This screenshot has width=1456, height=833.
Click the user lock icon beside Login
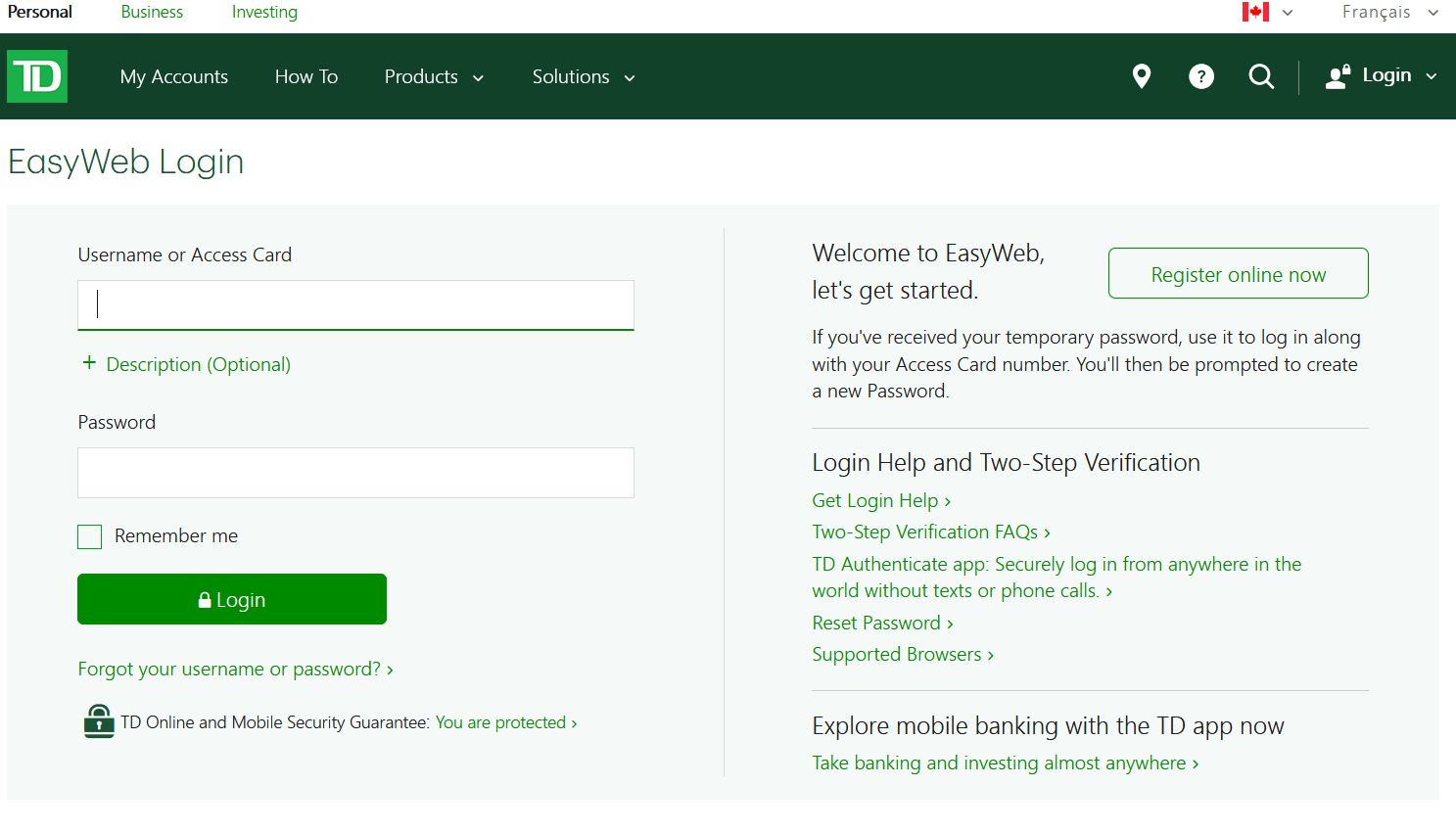click(x=1339, y=76)
